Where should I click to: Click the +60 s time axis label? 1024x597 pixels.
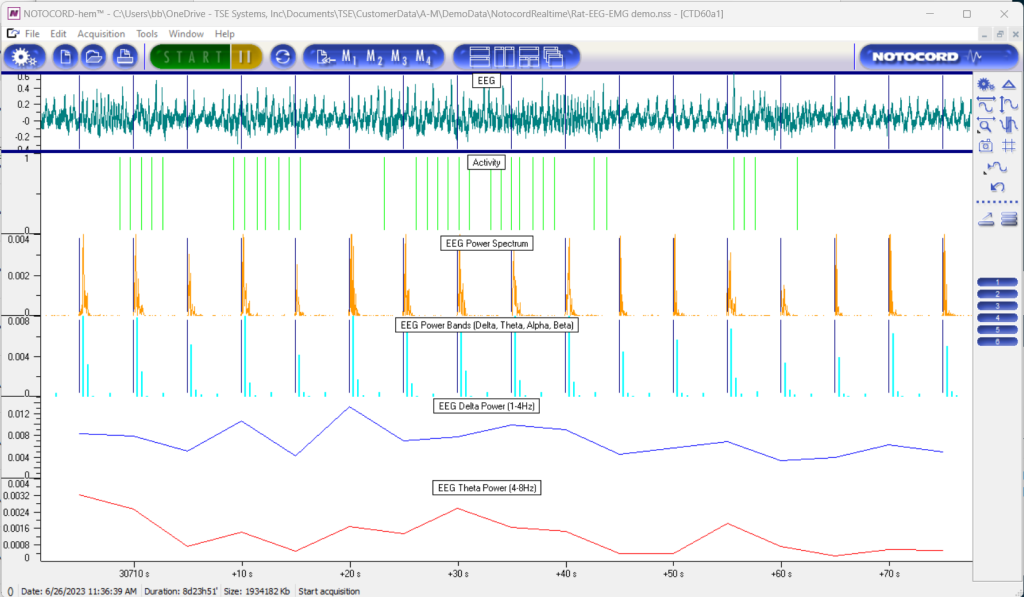click(781, 573)
